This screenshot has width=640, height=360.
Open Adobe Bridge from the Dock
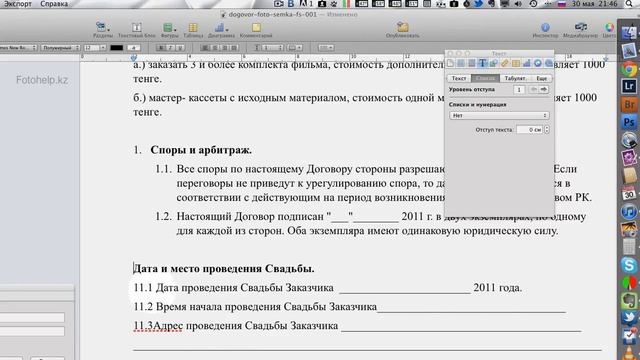pos(629,104)
